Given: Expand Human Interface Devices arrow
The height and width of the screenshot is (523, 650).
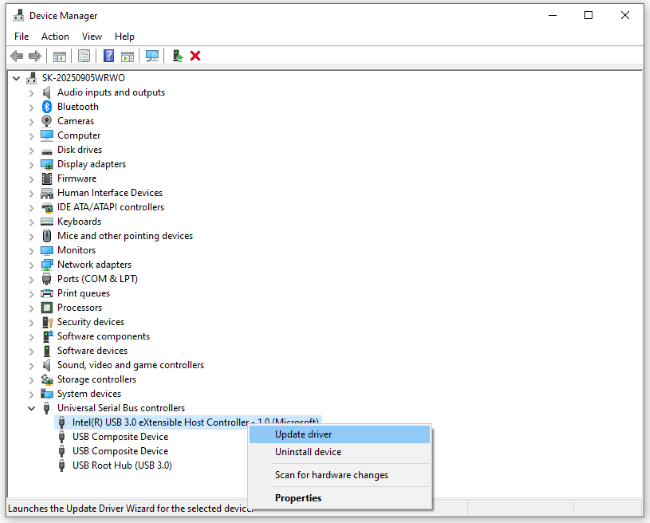Looking at the screenshot, I should (x=32, y=194).
